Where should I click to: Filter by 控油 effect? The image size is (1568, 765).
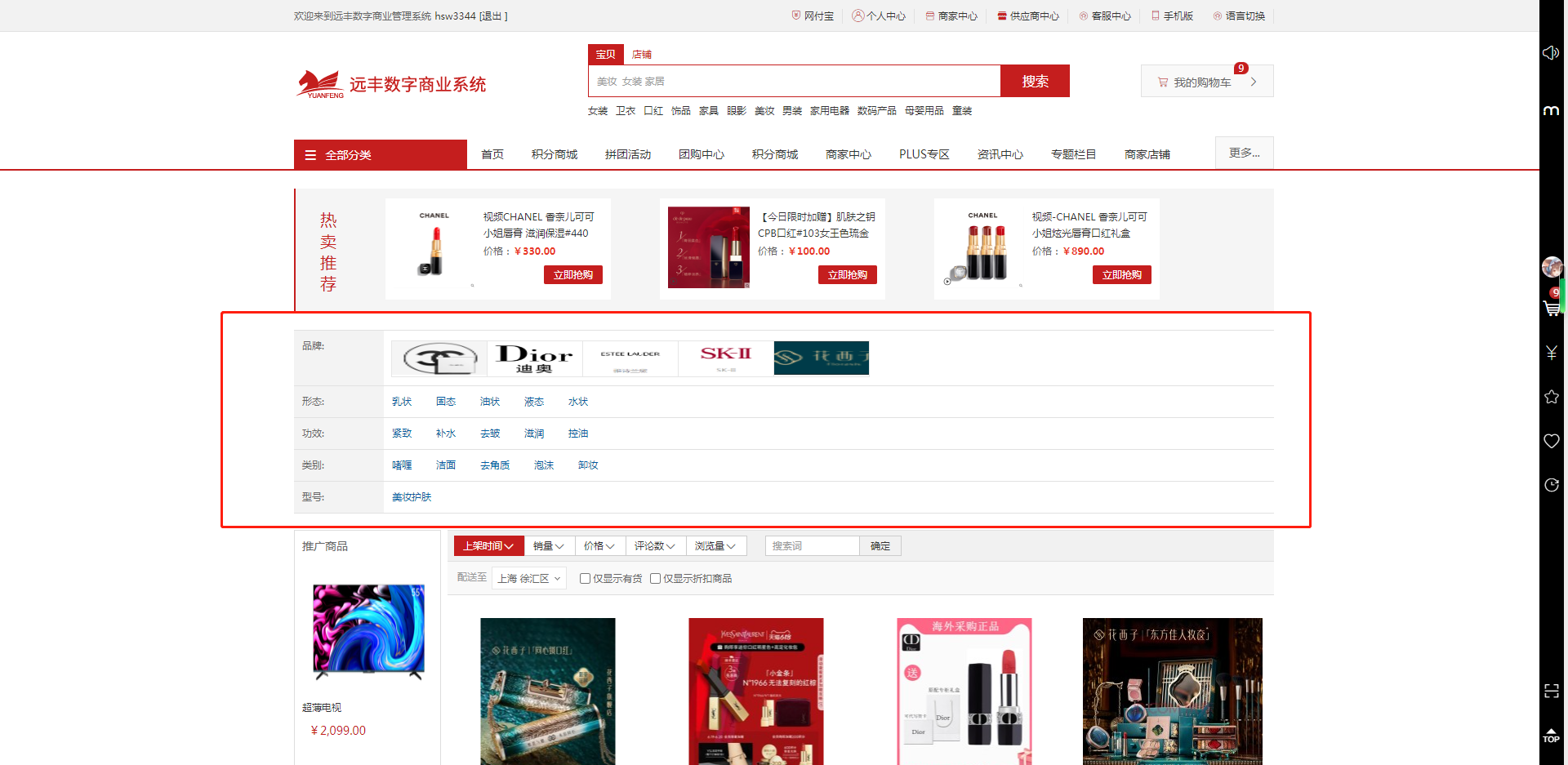point(578,434)
